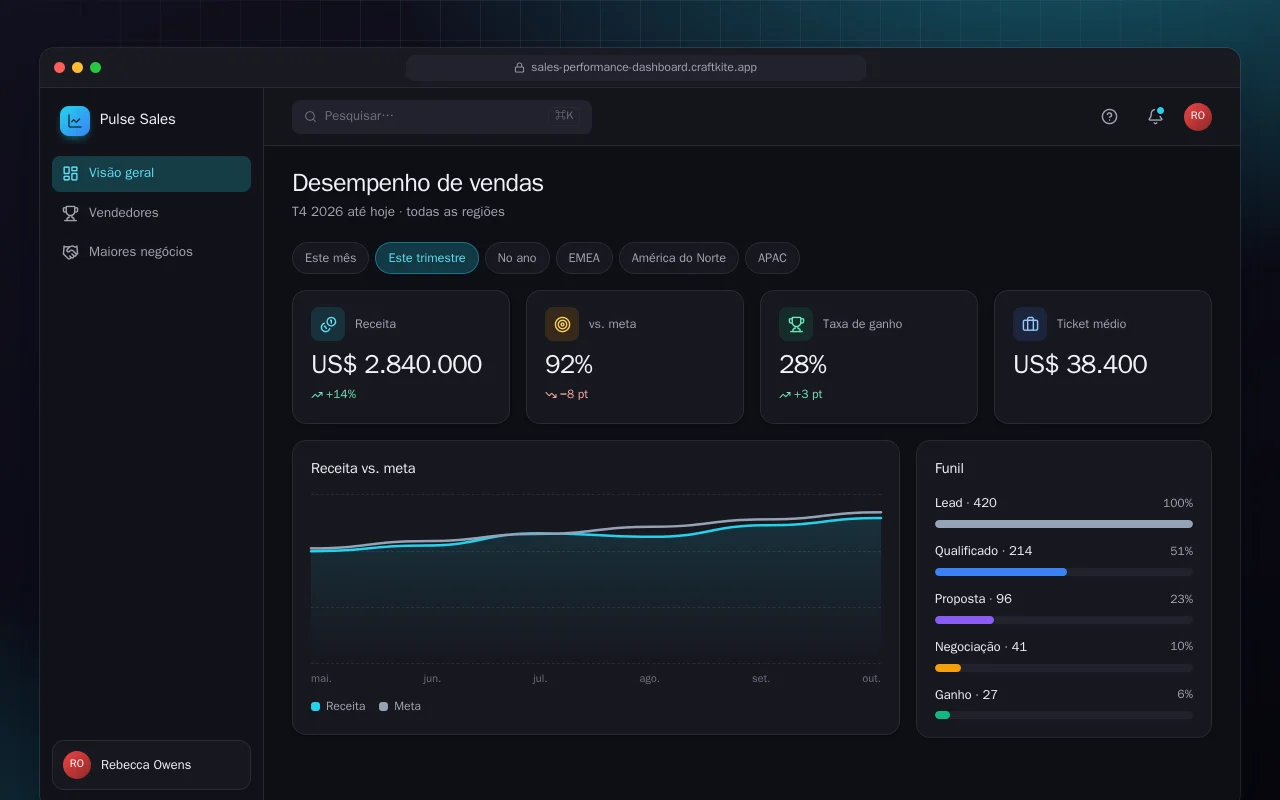The image size is (1280, 800).
Task: Click the ⌘K shortcut badge
Action: pyautogui.click(x=564, y=116)
